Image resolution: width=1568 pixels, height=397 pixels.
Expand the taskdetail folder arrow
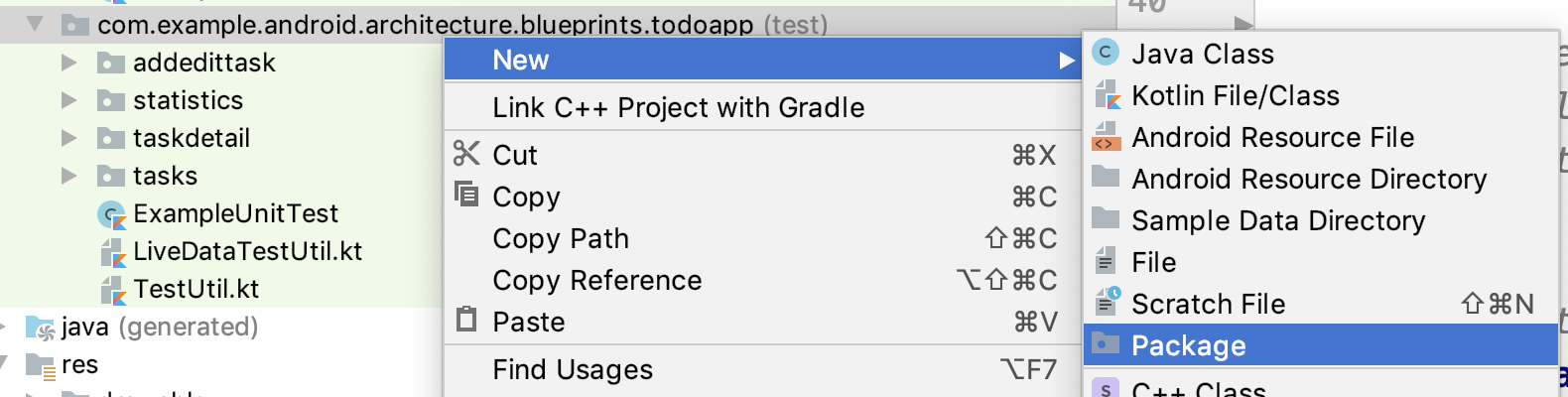click(68, 138)
